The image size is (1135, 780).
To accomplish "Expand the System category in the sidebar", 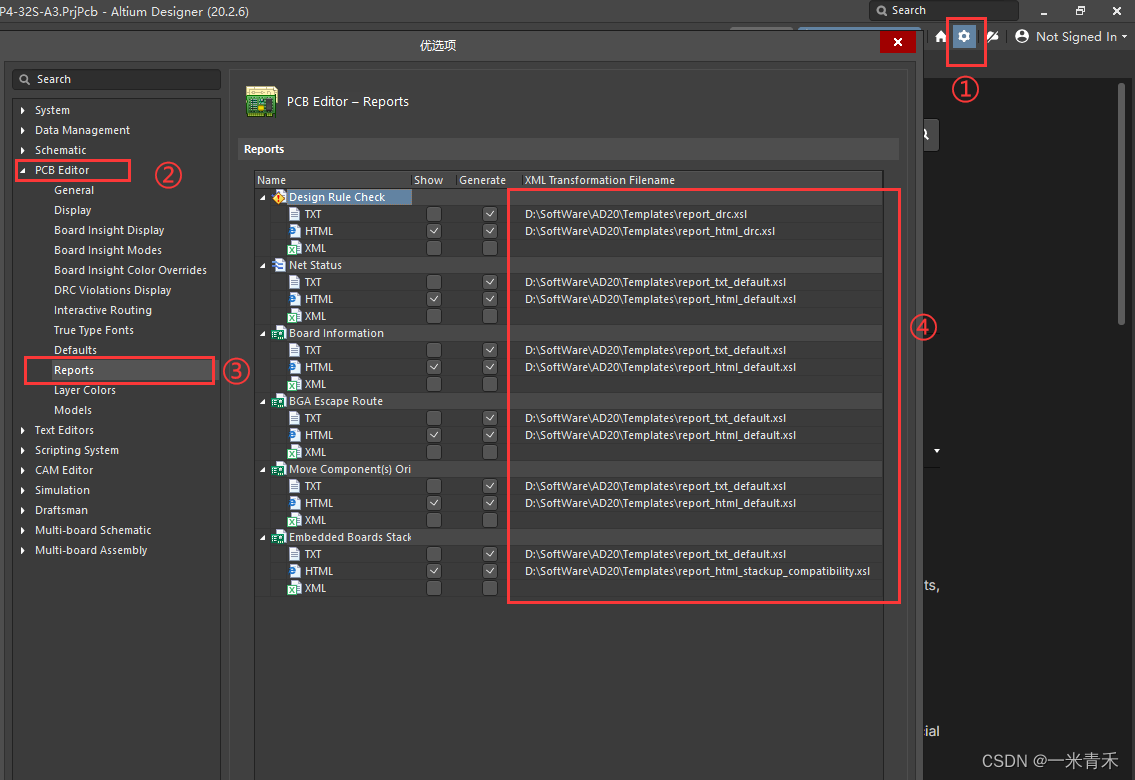I will pos(22,110).
